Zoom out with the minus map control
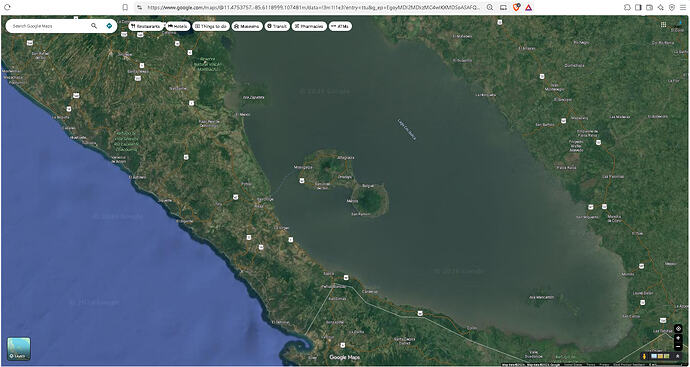 pos(678,346)
